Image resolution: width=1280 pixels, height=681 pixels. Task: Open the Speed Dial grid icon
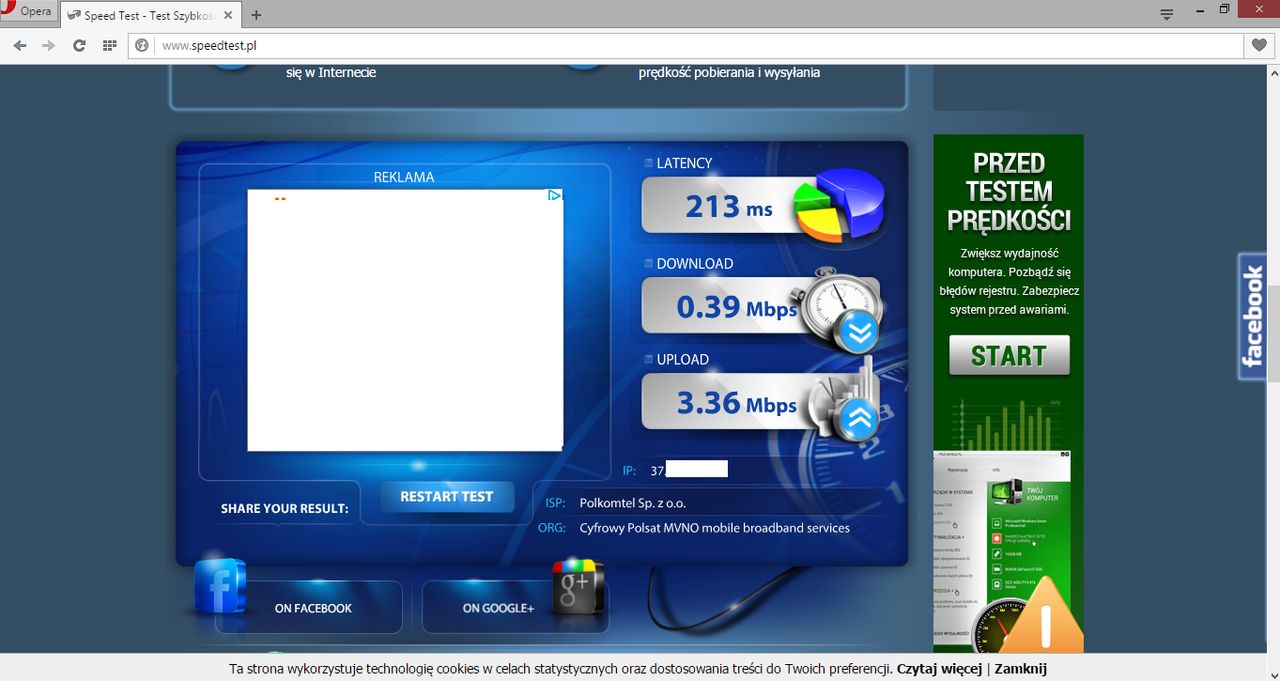110,45
